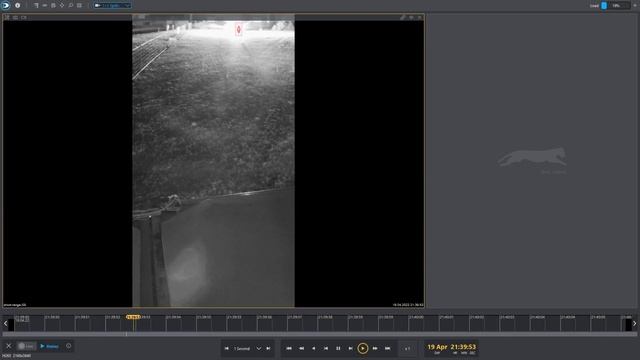Select the magnifier search tool in top toolbar
The height and width of the screenshot is (360, 640).
pos(71,5)
